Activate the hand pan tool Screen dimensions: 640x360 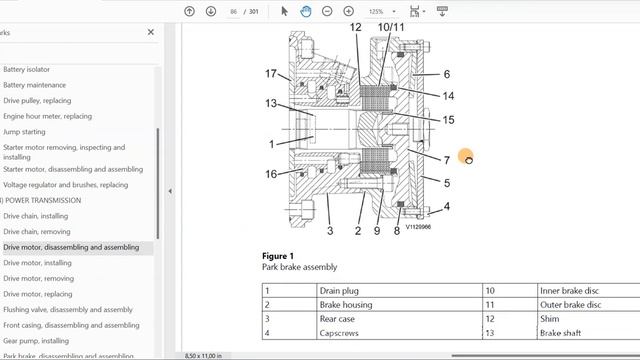(306, 11)
